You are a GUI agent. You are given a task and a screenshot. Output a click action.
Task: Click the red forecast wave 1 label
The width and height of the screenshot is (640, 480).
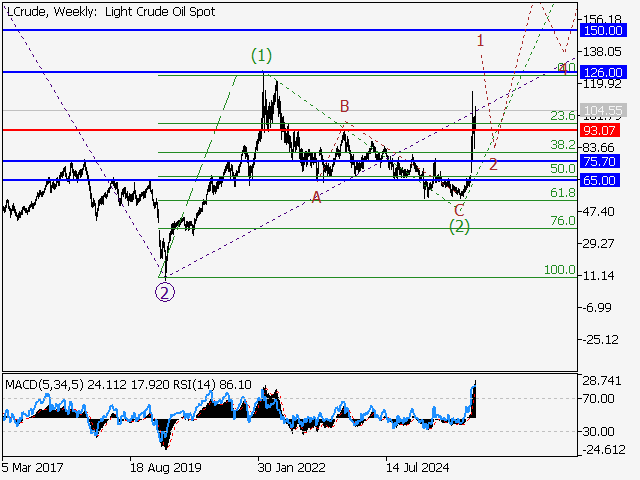[481, 41]
